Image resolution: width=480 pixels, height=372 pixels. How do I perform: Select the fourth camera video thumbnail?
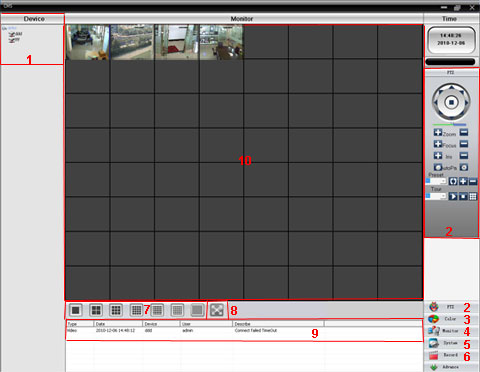pos(222,42)
